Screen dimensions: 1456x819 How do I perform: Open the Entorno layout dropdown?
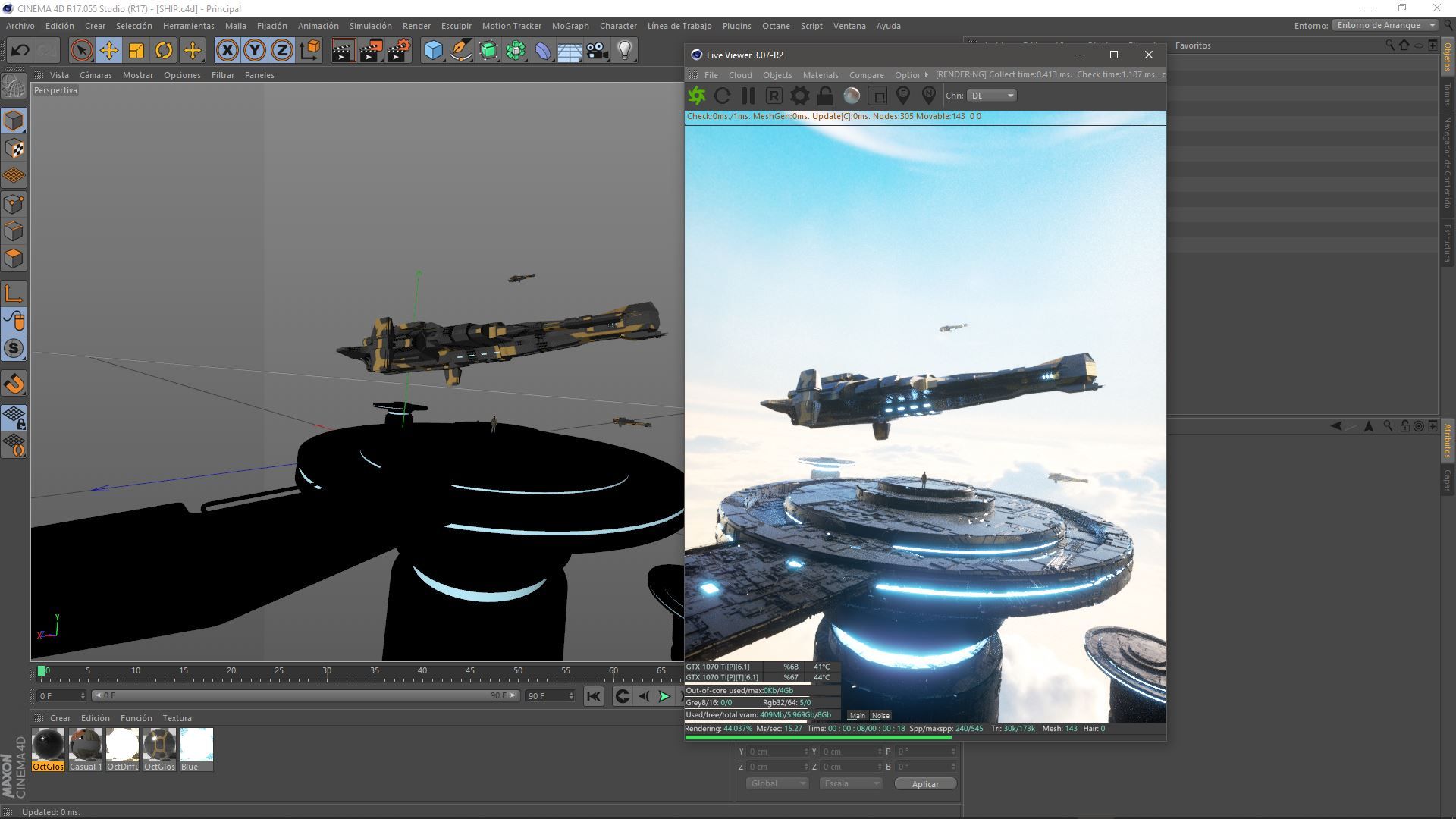coord(1385,25)
